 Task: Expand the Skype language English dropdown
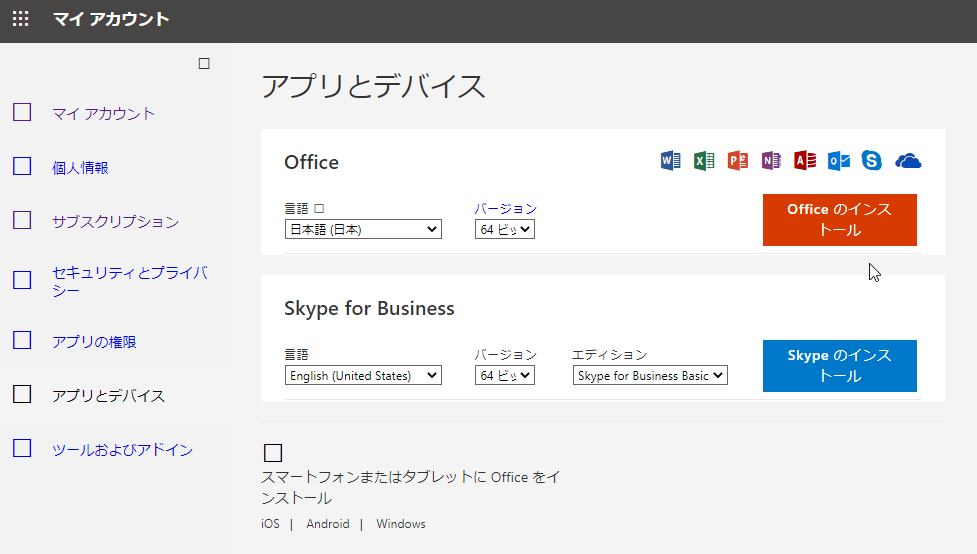tap(363, 376)
